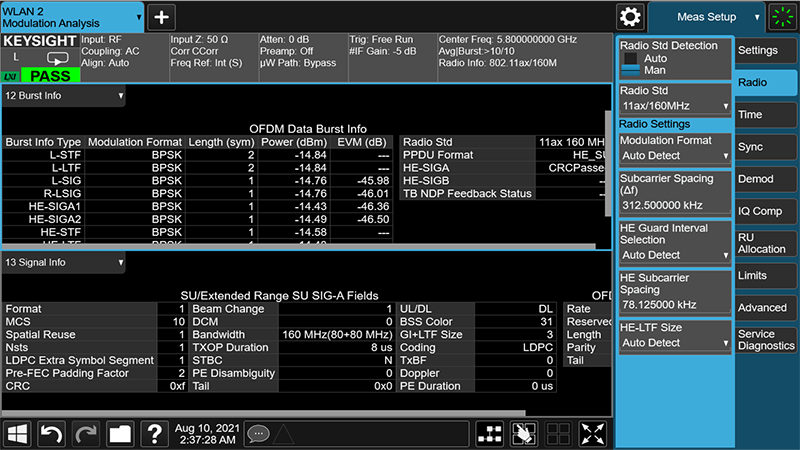Click the undo arrow icon
This screenshot has height=450, width=800.
(x=52, y=434)
